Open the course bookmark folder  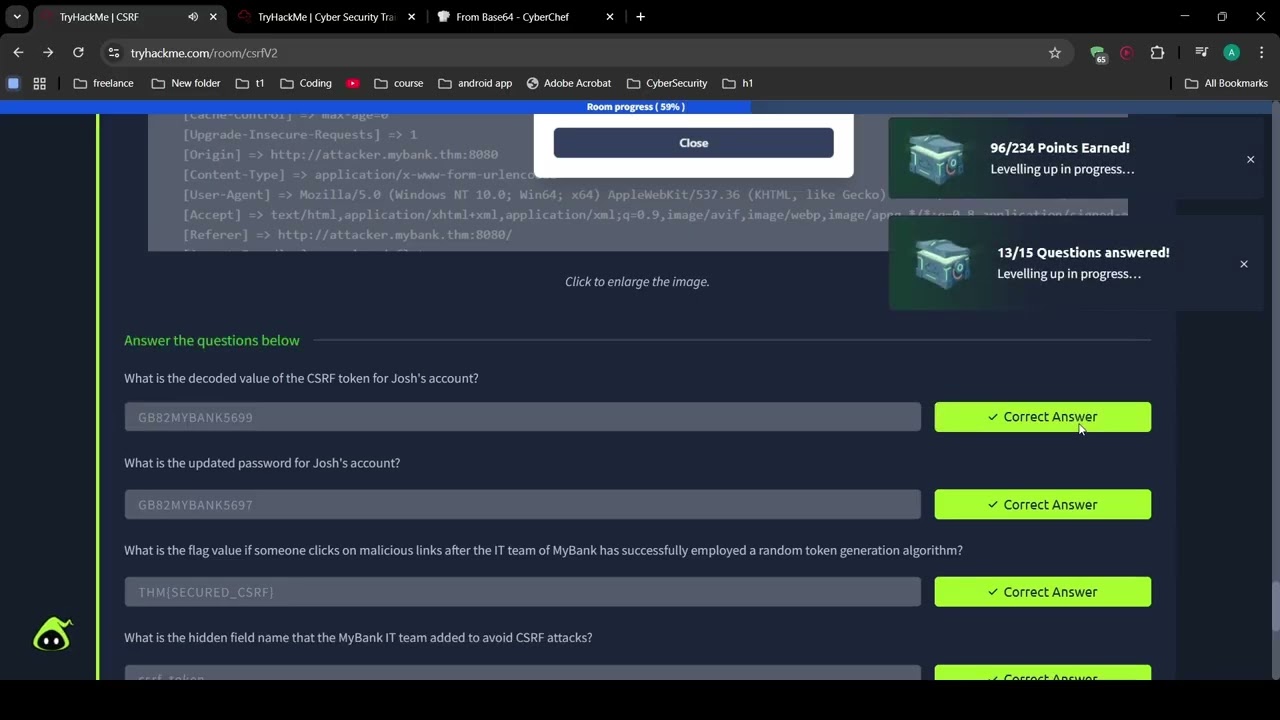(x=398, y=83)
